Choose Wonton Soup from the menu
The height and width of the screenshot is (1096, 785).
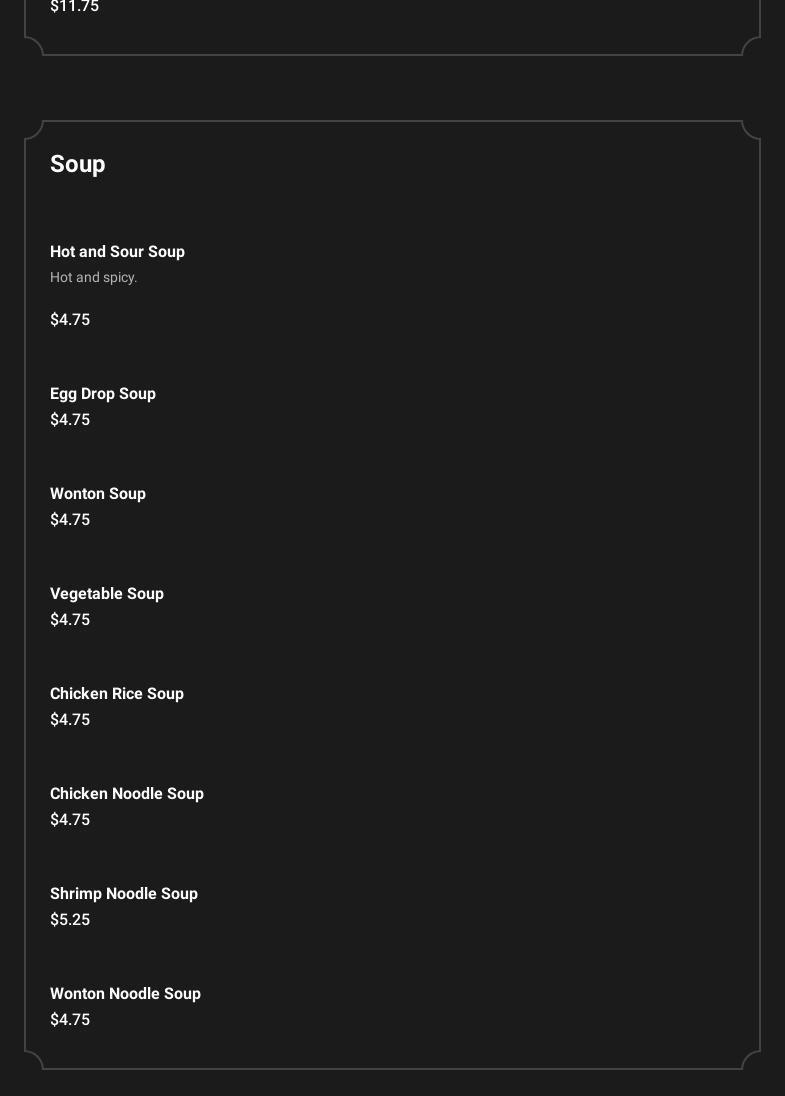pos(98,494)
